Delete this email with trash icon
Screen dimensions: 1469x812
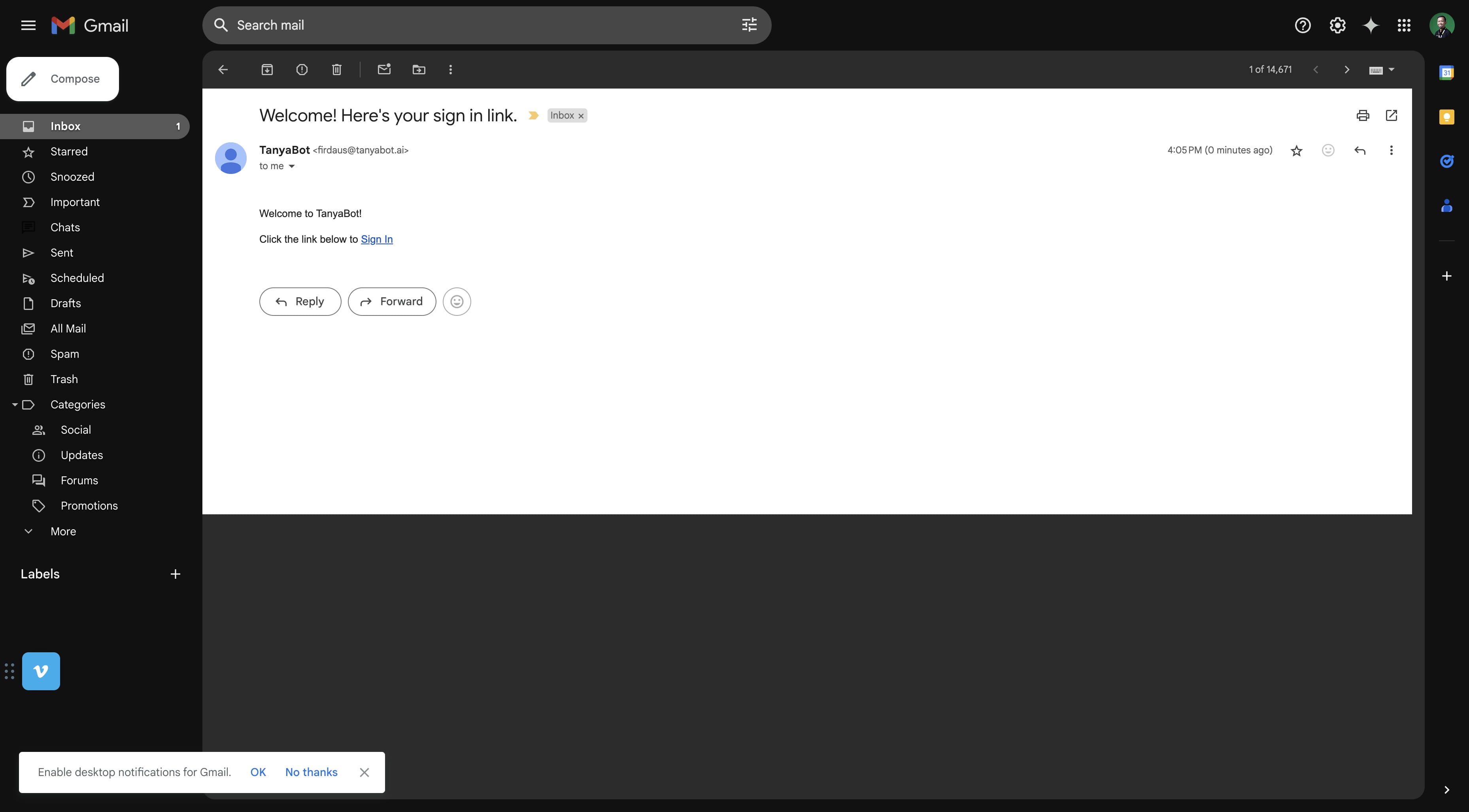click(x=336, y=70)
